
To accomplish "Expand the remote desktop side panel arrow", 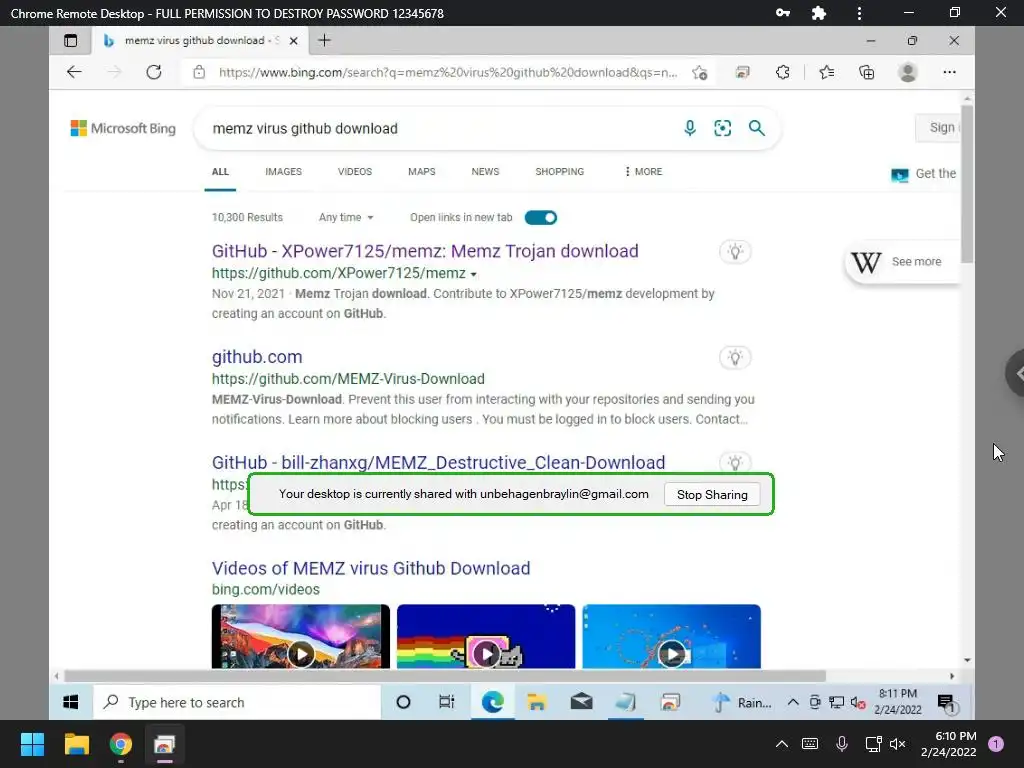I will click(1016, 373).
